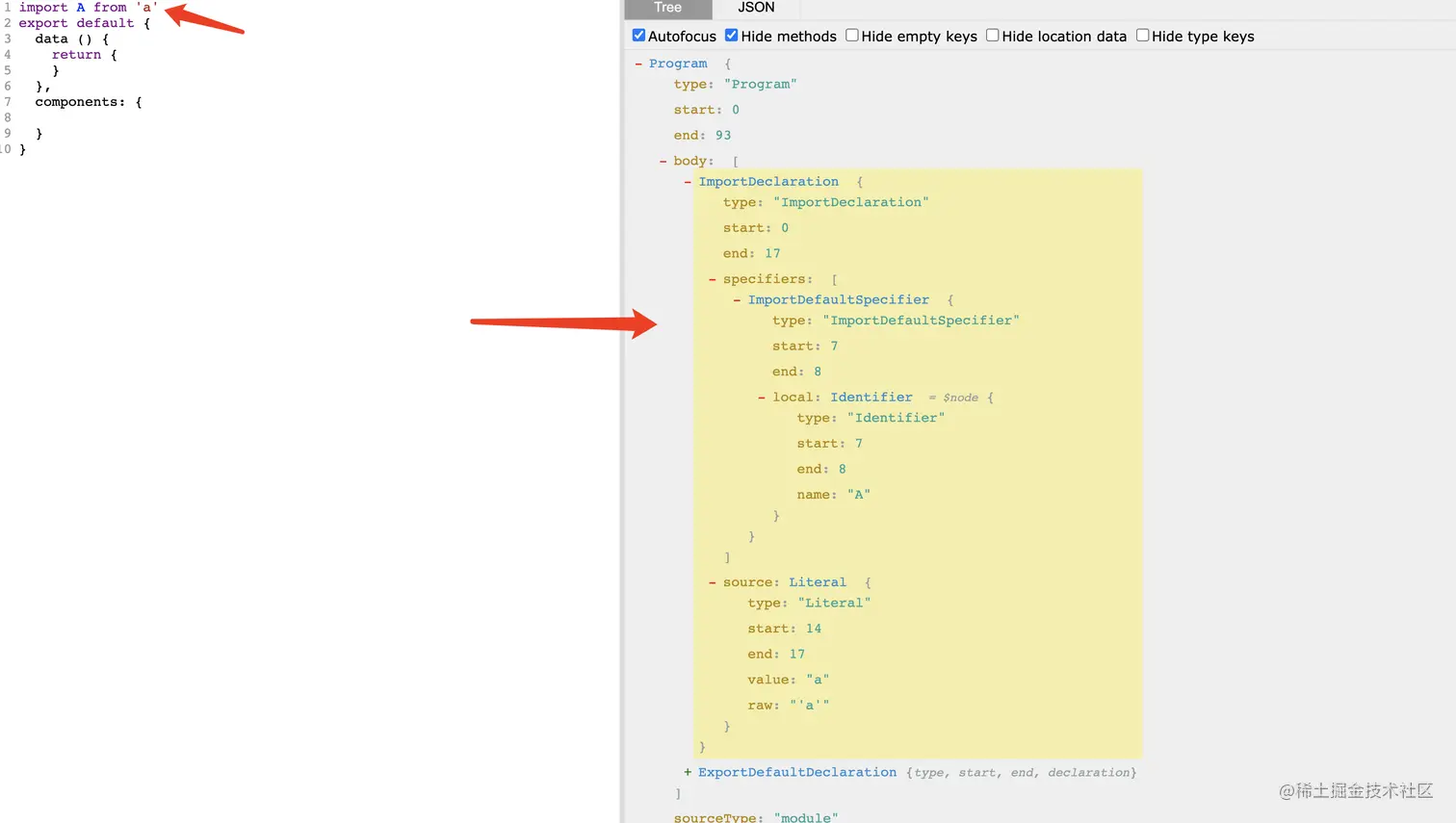Switch to the Tree tab
Viewport: 1456px width, 823px height.
click(x=667, y=8)
